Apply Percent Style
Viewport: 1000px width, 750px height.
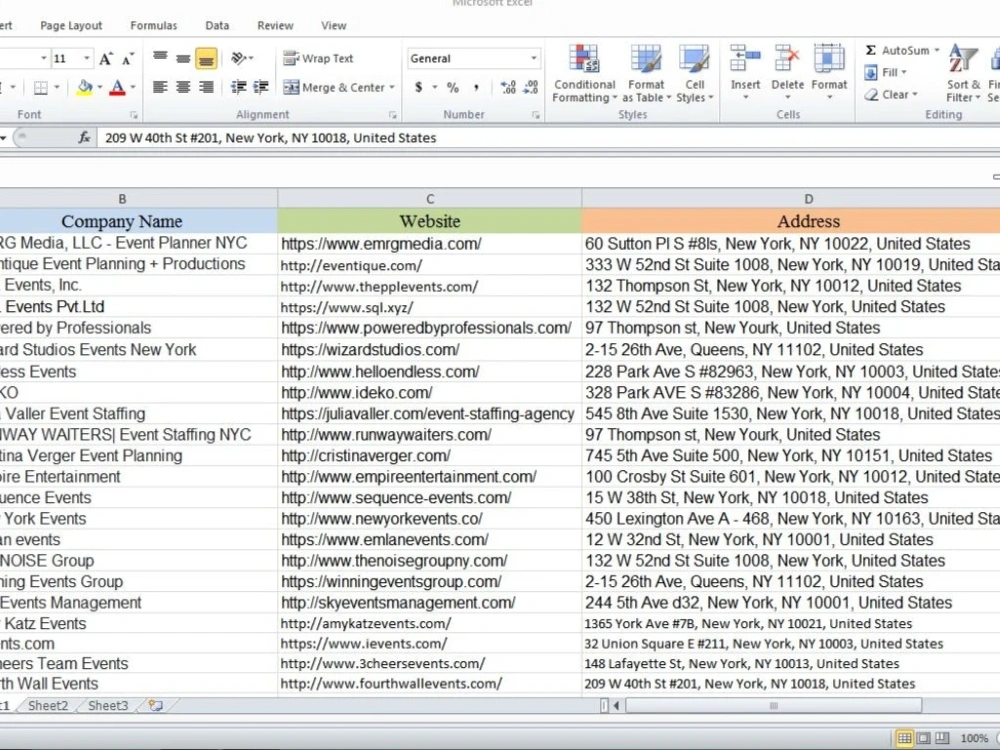click(453, 87)
